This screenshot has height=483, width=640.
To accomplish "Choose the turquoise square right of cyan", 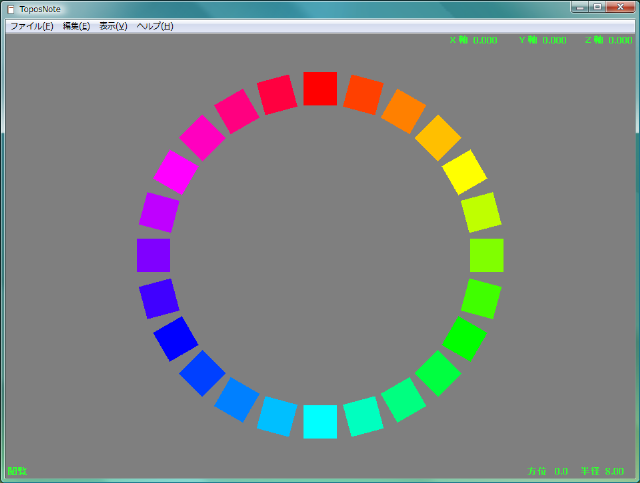I will [x=363, y=416].
